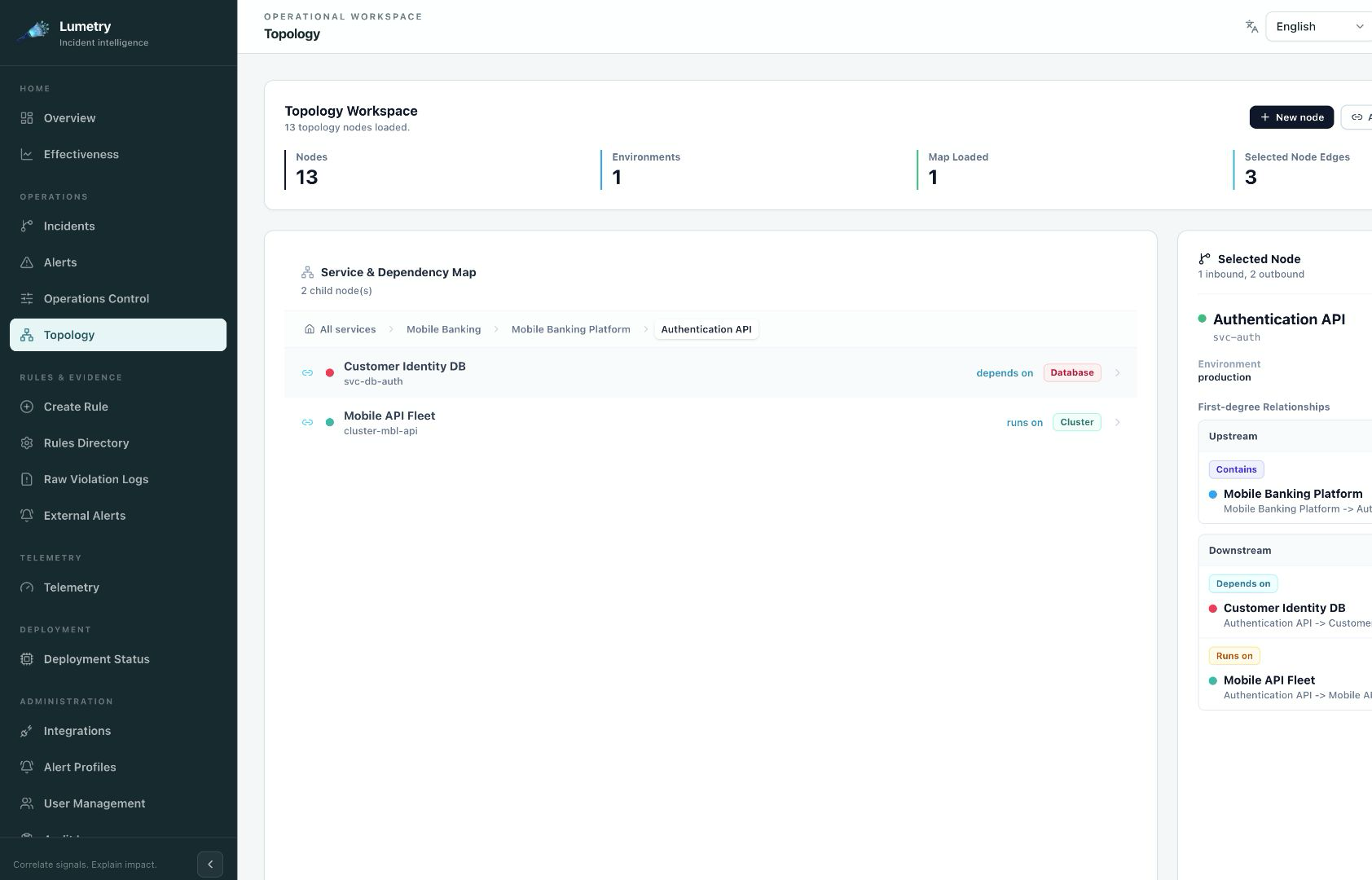Click the 'runs on' relation text
Image resolution: width=1372 pixels, height=880 pixels.
point(1024,423)
